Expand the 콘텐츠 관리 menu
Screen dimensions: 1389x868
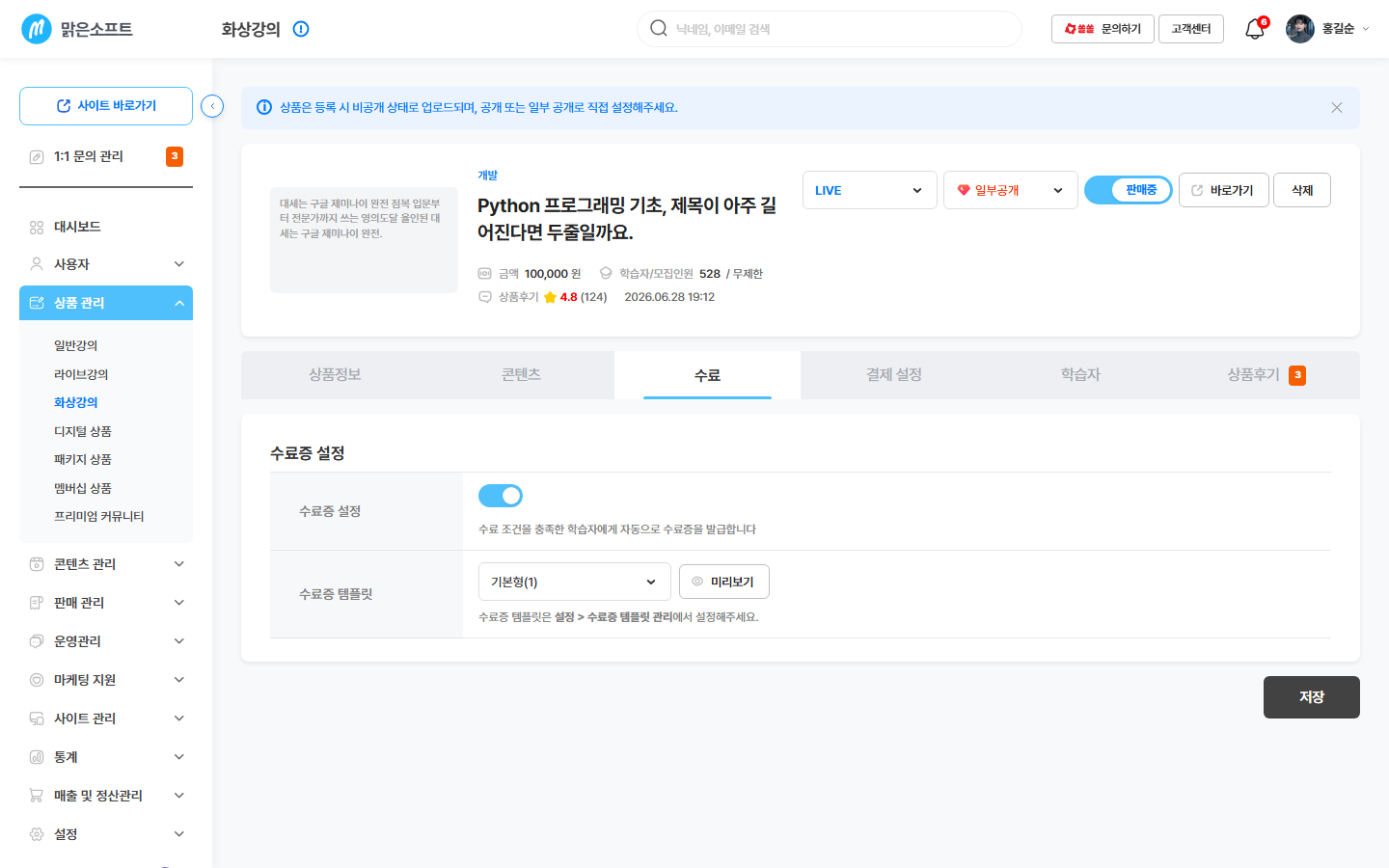click(x=179, y=564)
